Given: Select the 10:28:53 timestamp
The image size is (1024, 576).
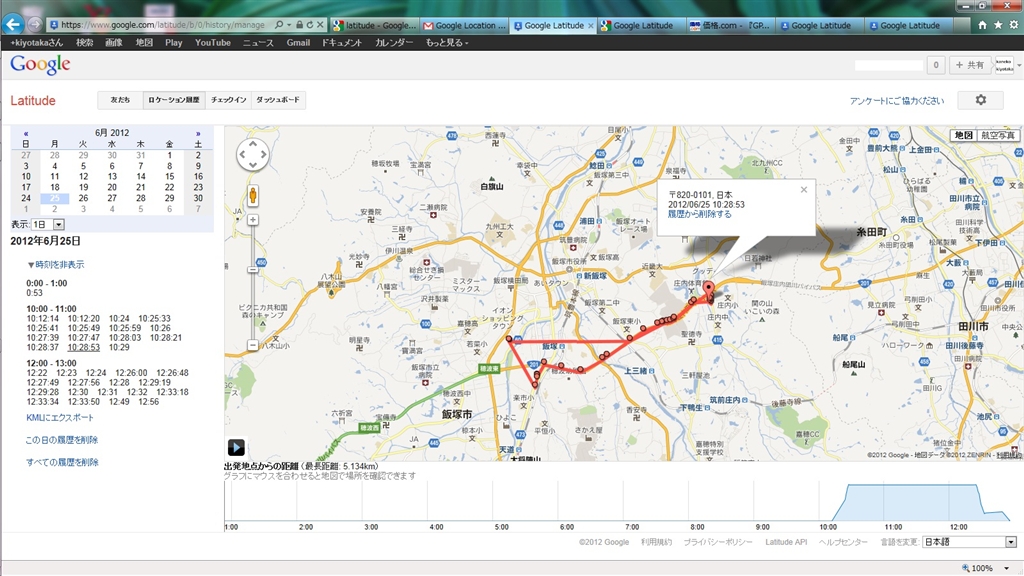Looking at the screenshot, I should (x=84, y=347).
